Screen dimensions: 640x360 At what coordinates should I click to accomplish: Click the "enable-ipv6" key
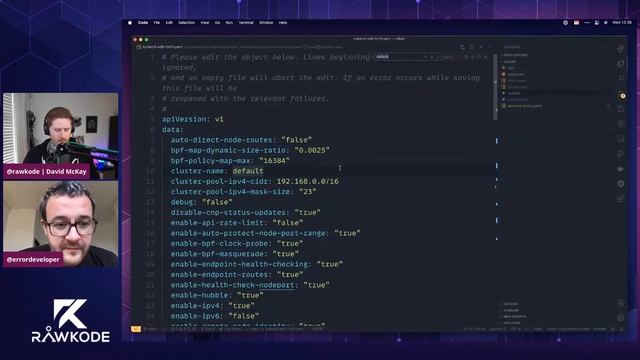click(x=195, y=316)
